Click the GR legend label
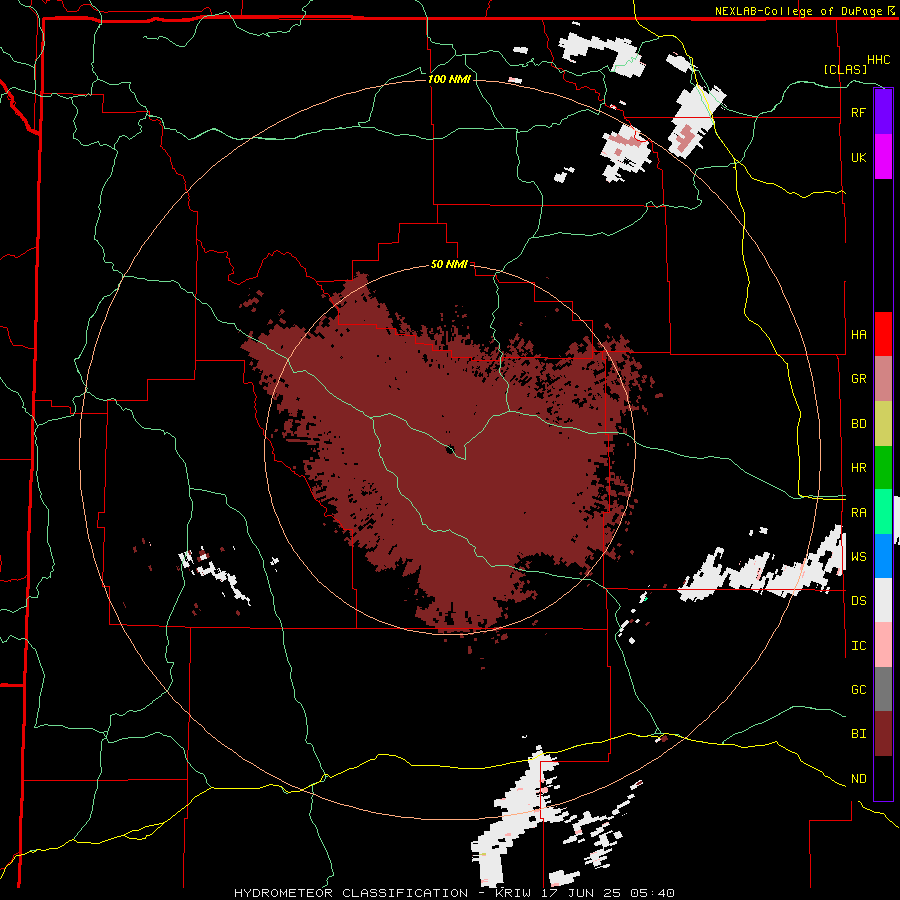This screenshot has height=900, width=900. (x=858, y=379)
